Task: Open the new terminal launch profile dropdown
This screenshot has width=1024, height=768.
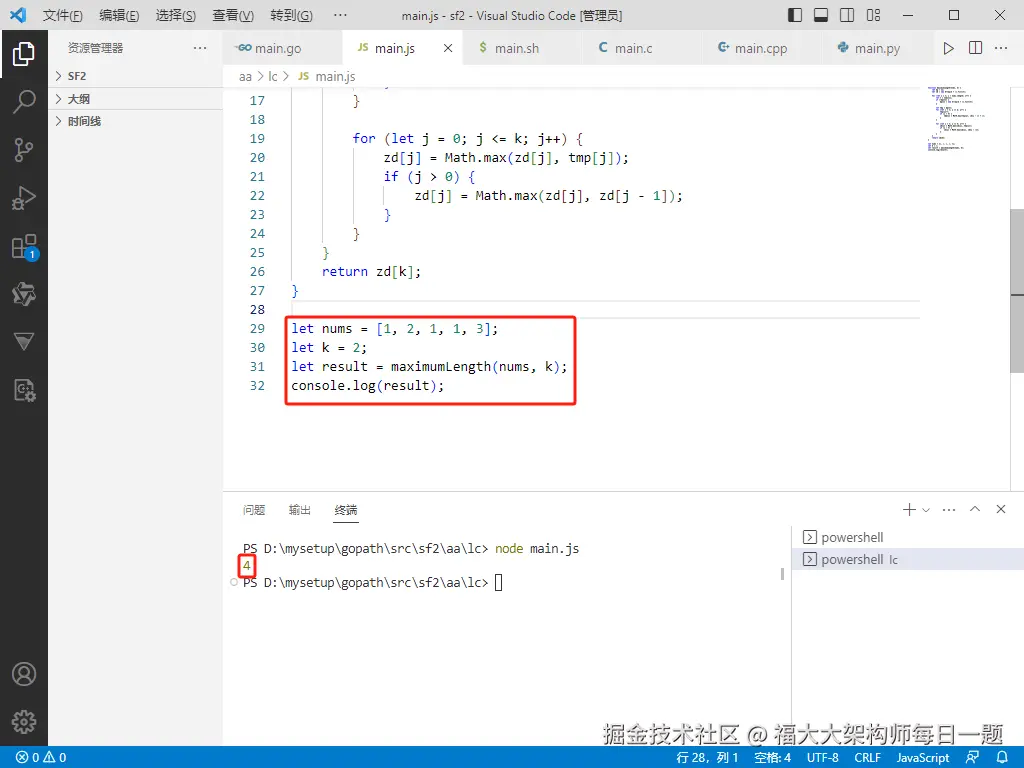Action: click(926, 510)
